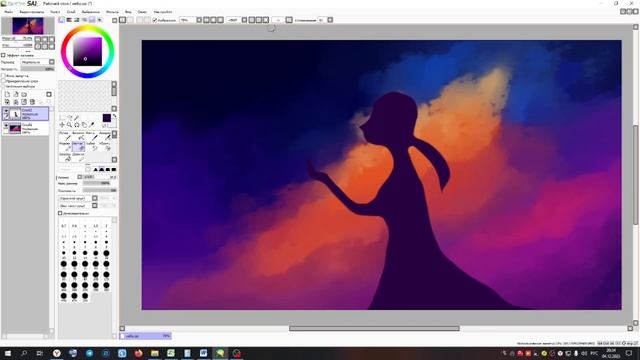The height and width of the screenshot is (360, 640).
Task: Adjust the brush density slider
Action: [100, 191]
